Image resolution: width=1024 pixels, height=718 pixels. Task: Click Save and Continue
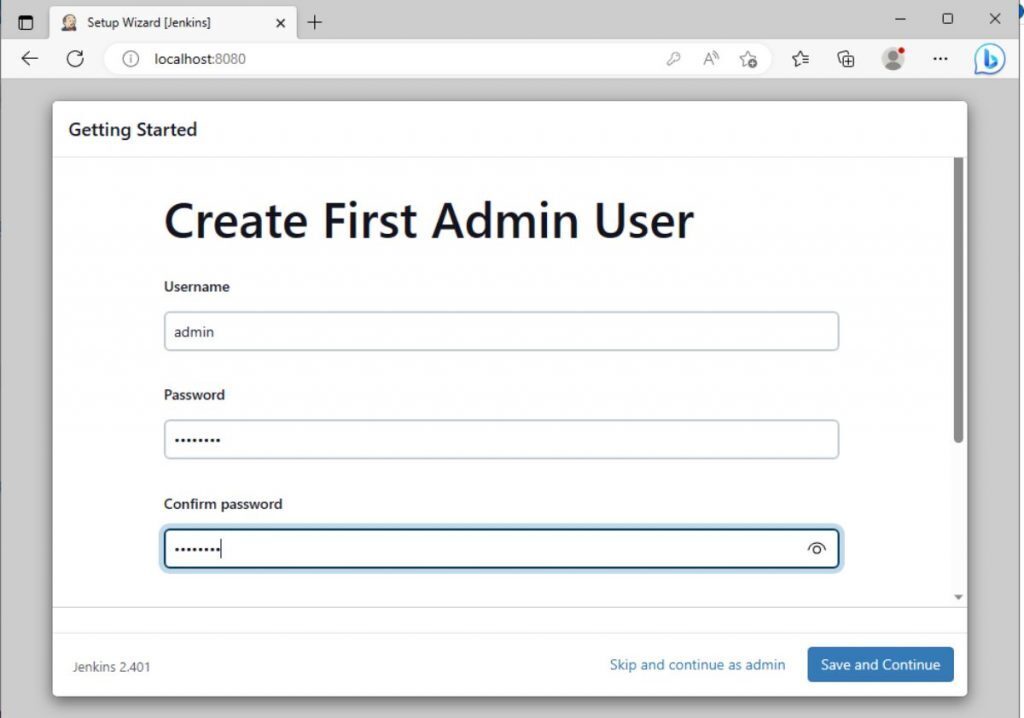(880, 664)
